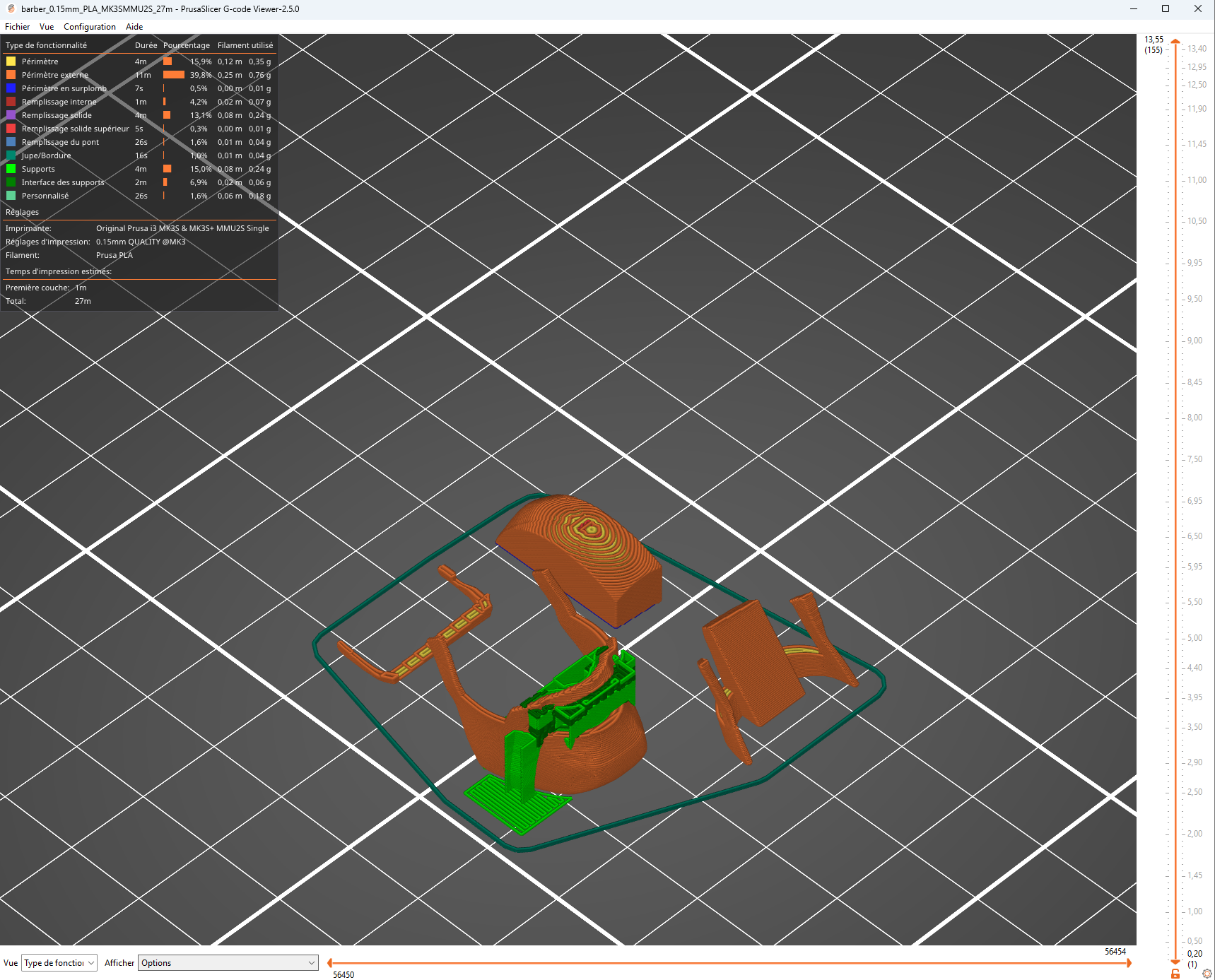
Task: Click the right handle of horizontal moves slider
Action: pyautogui.click(x=1128, y=963)
